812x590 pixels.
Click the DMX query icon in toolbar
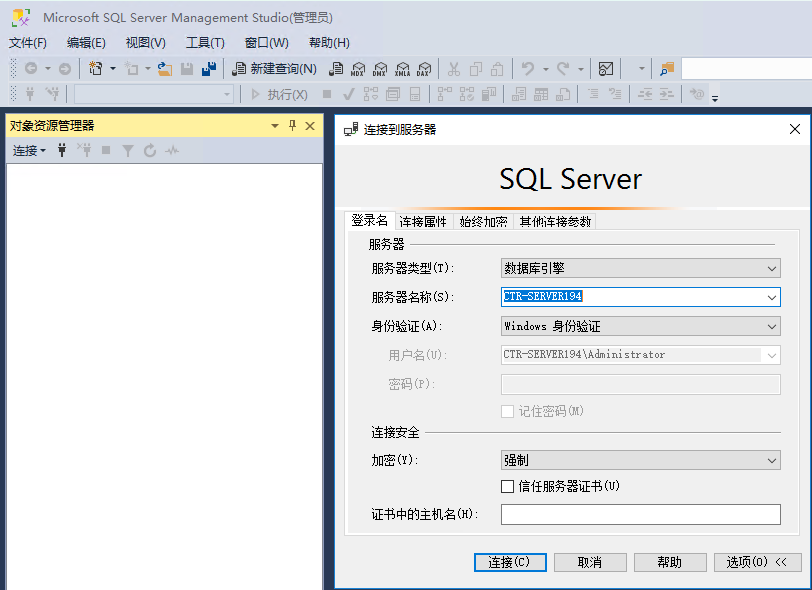click(x=380, y=69)
